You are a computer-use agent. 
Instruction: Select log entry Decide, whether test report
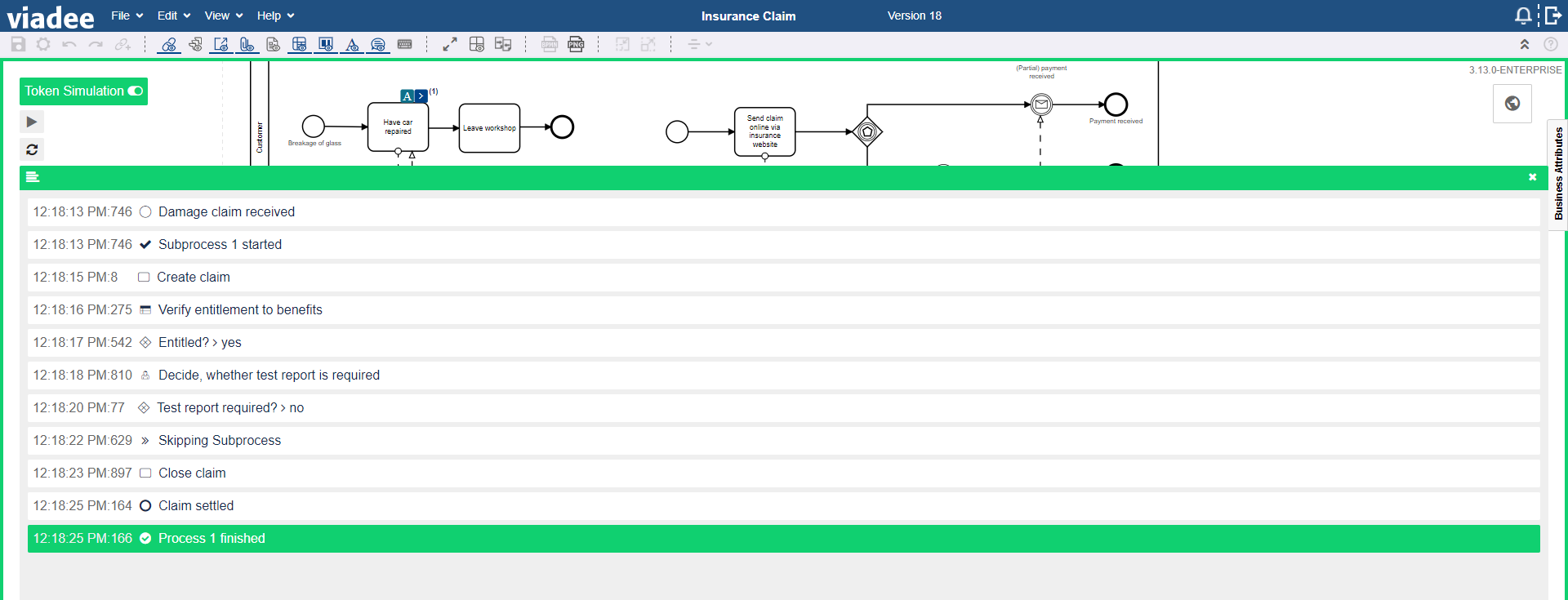784,375
